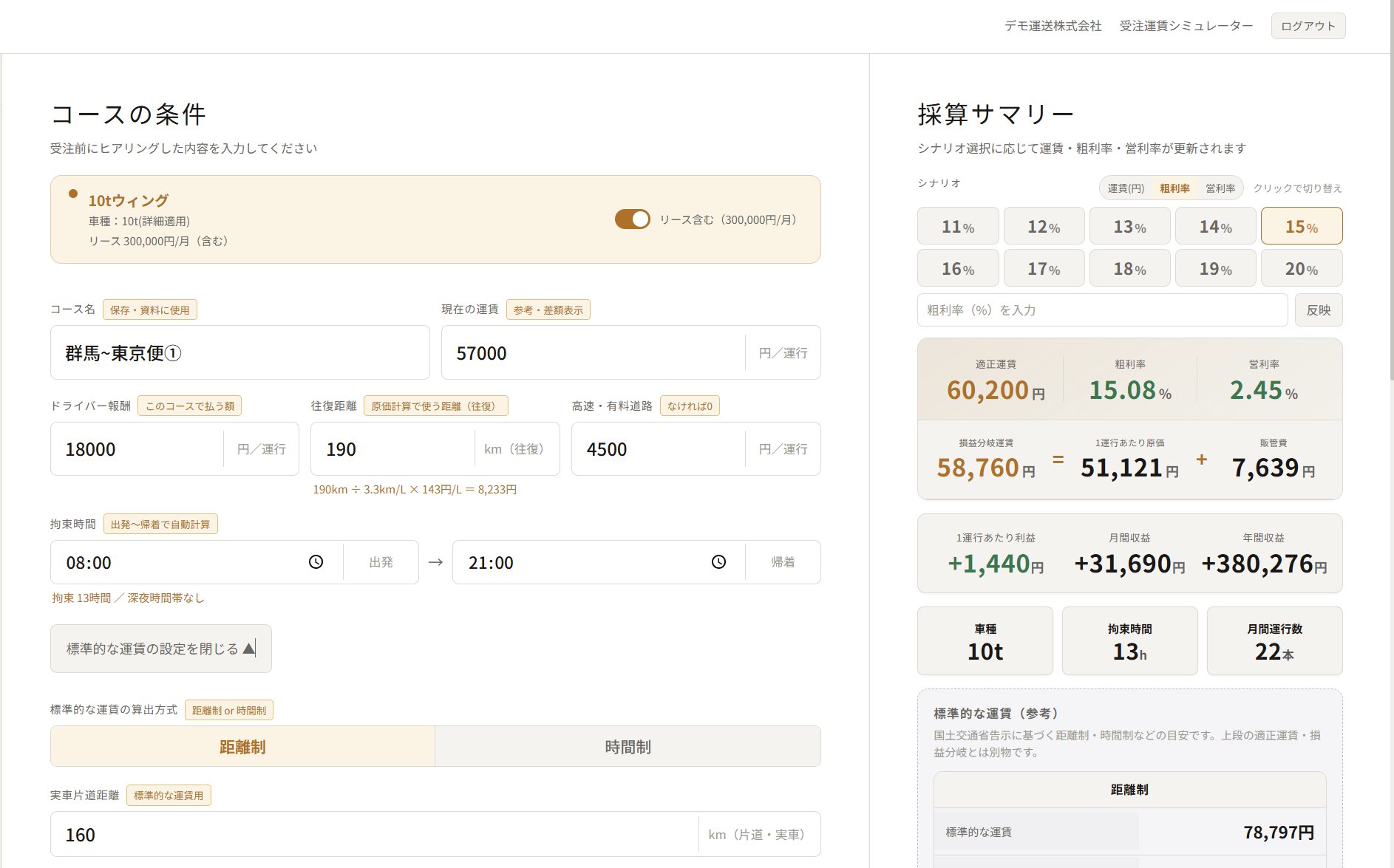This screenshot has height=868, width=1394.
Task: Click the 粗利率 value 15.08%
Action: [x=1130, y=390]
